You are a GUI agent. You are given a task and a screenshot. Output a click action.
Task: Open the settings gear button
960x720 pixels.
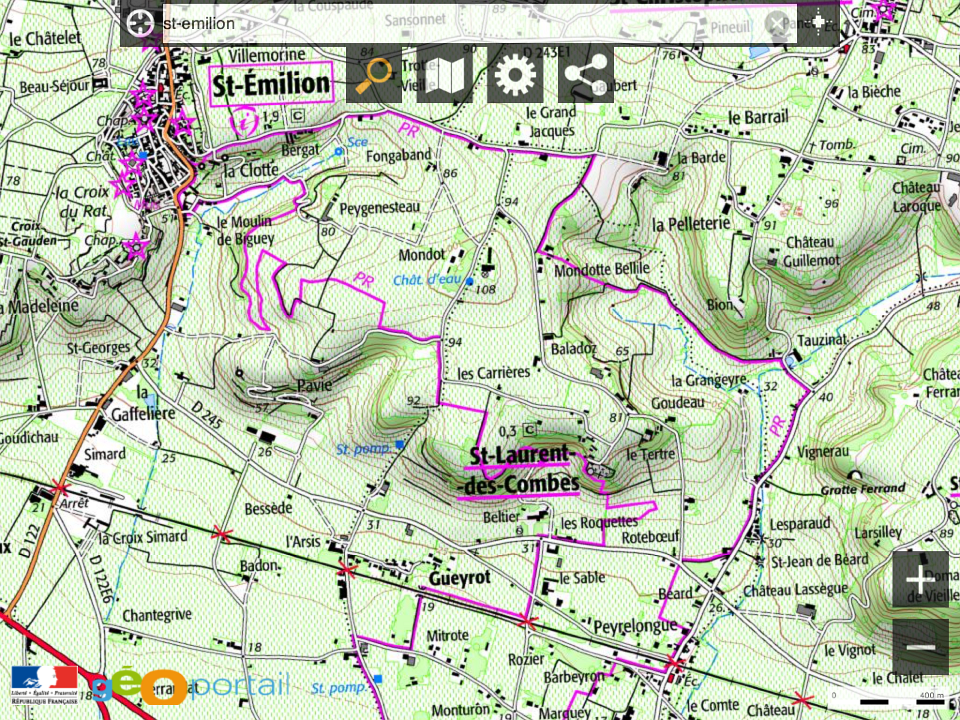click(515, 75)
